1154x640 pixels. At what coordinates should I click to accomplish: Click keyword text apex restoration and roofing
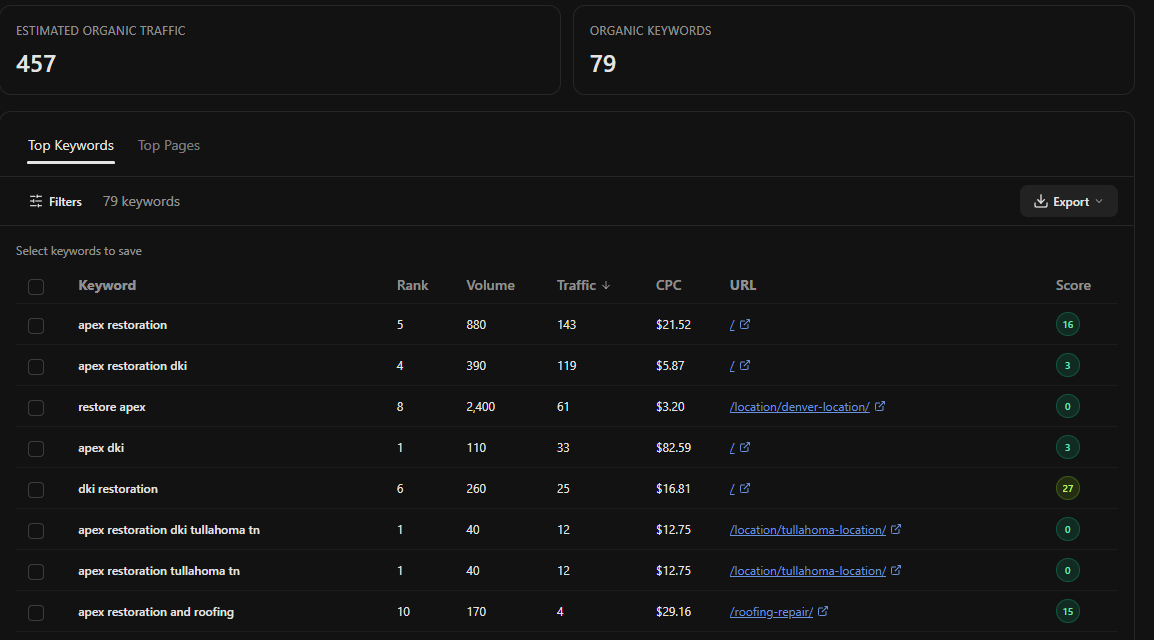click(x=156, y=612)
